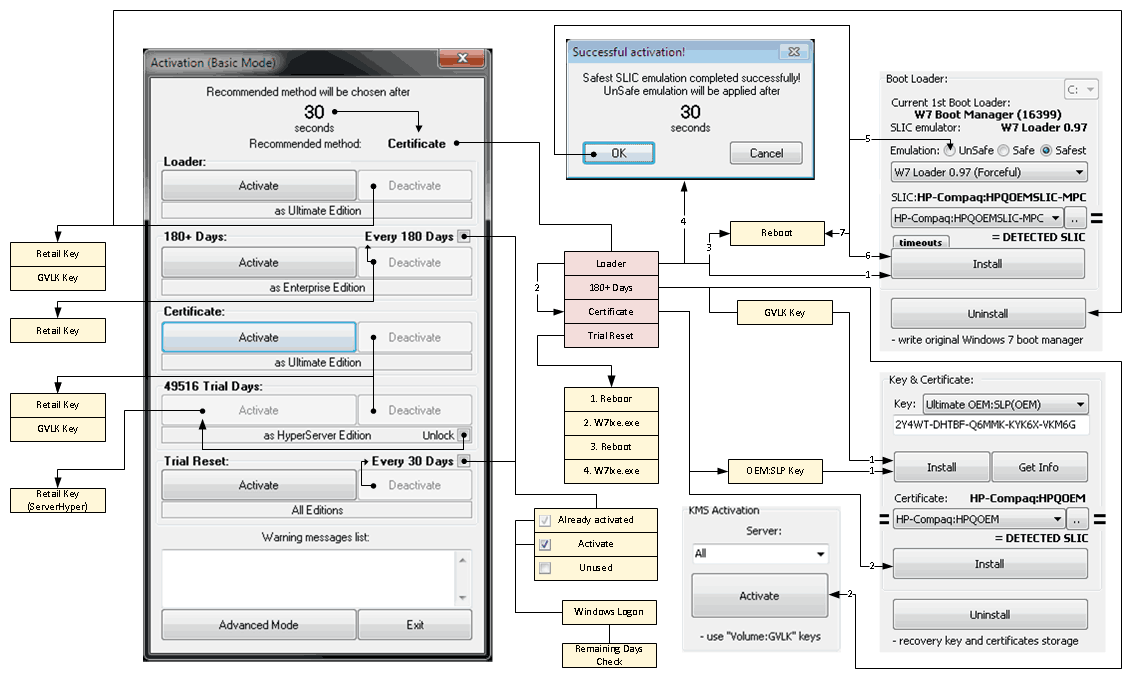Switch to the timeouts tab
This screenshot has height=679, width=1132.
(x=920, y=242)
